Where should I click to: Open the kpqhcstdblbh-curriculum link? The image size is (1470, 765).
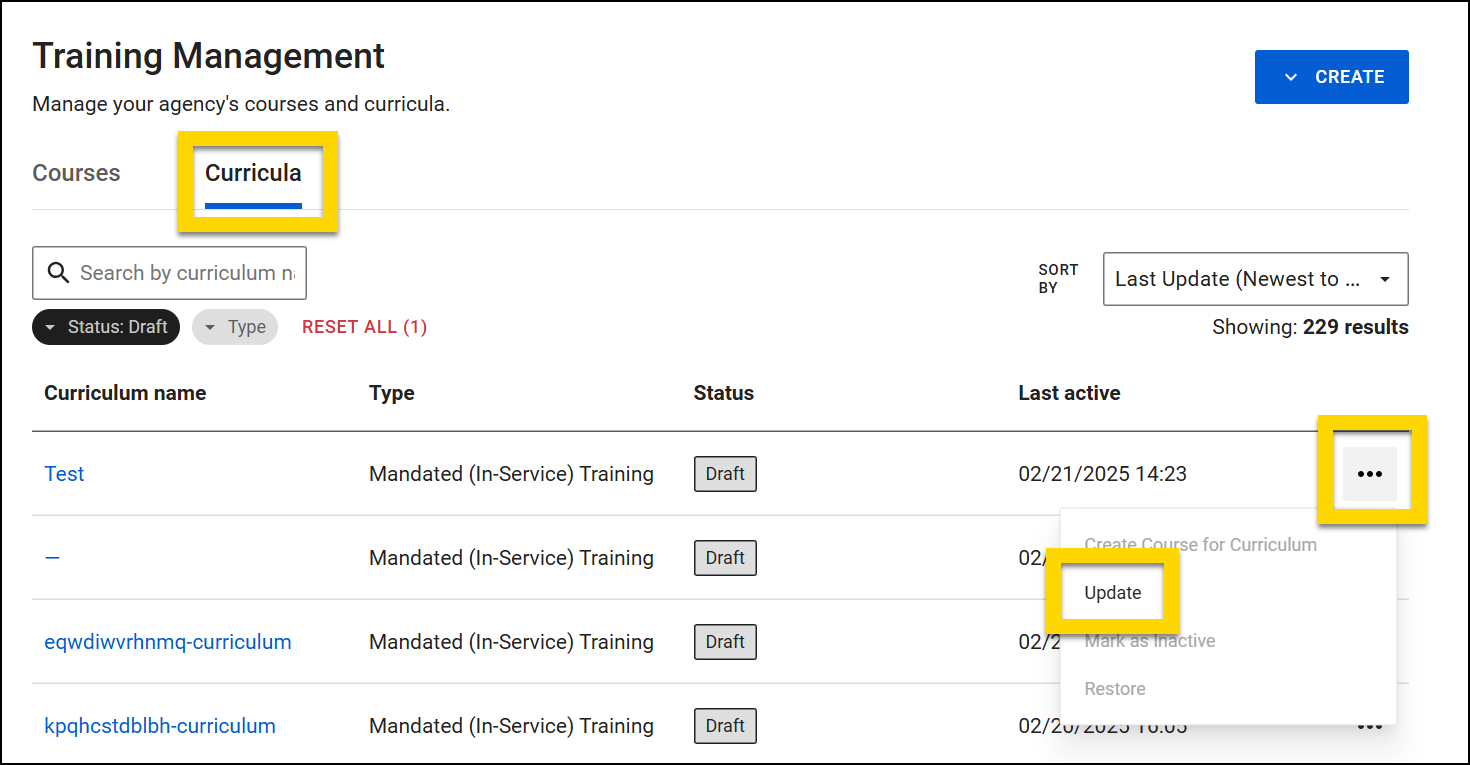click(160, 726)
